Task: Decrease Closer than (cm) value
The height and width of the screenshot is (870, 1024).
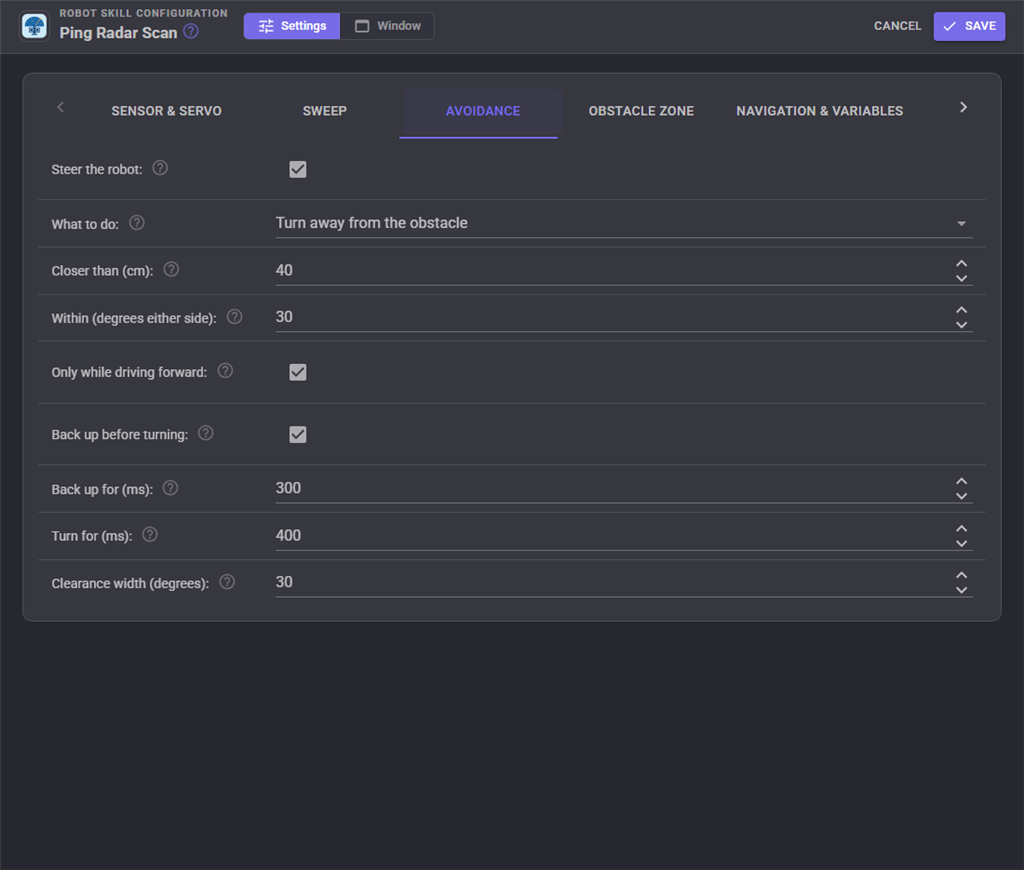Action: [x=961, y=278]
